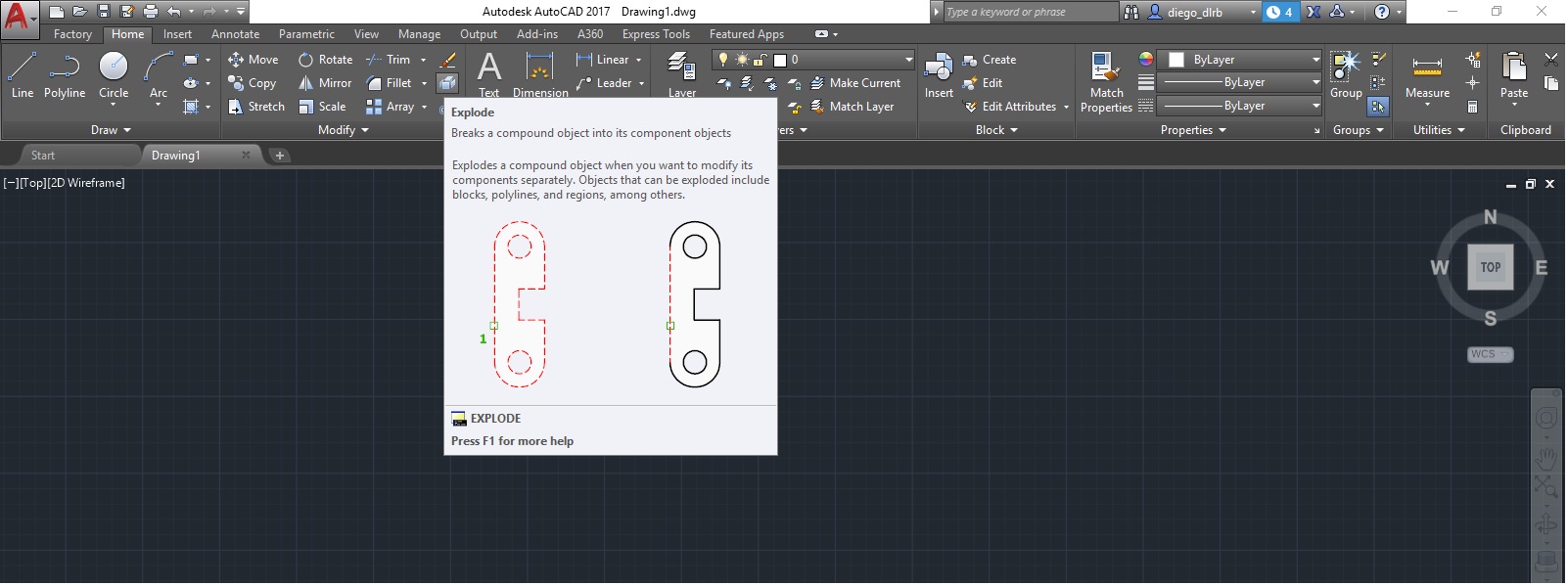Click the Mirror command
This screenshot has height=585, width=1568.
pos(325,83)
